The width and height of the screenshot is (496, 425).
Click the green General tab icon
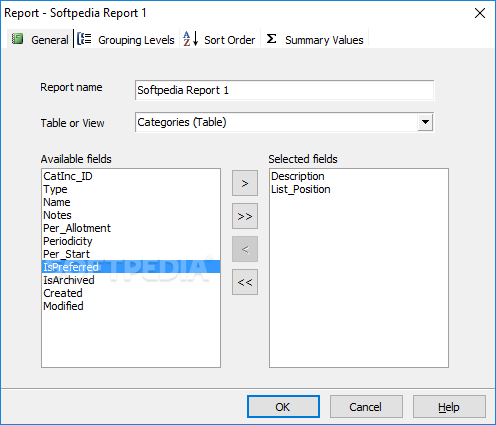(17, 39)
